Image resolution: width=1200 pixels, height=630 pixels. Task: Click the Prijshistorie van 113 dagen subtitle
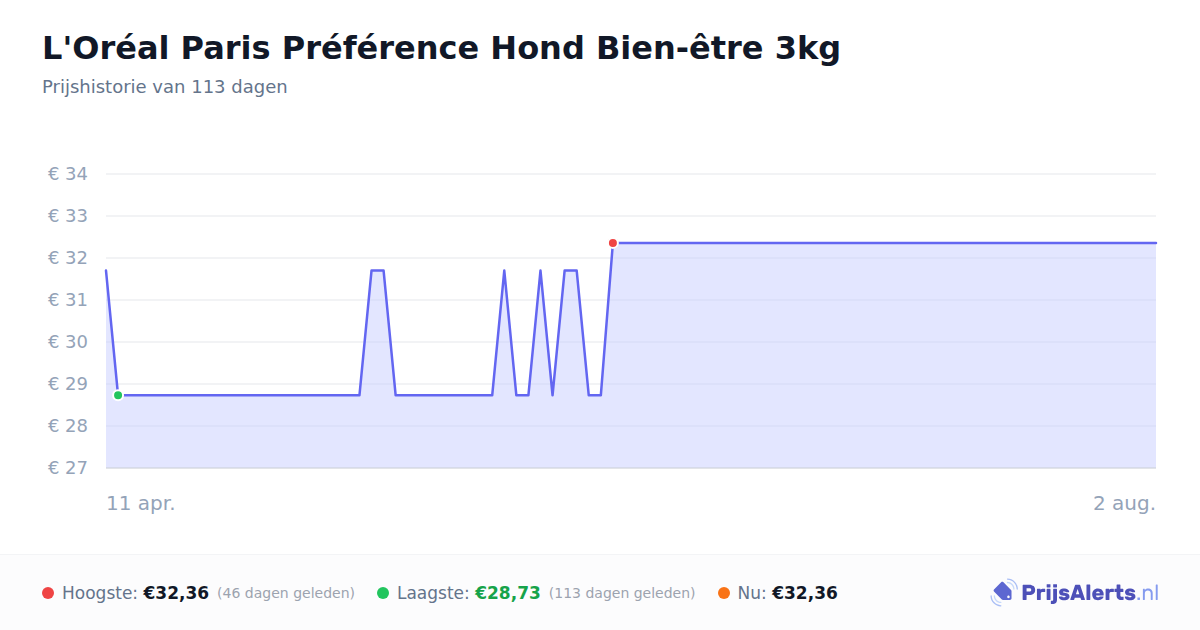coord(165,87)
